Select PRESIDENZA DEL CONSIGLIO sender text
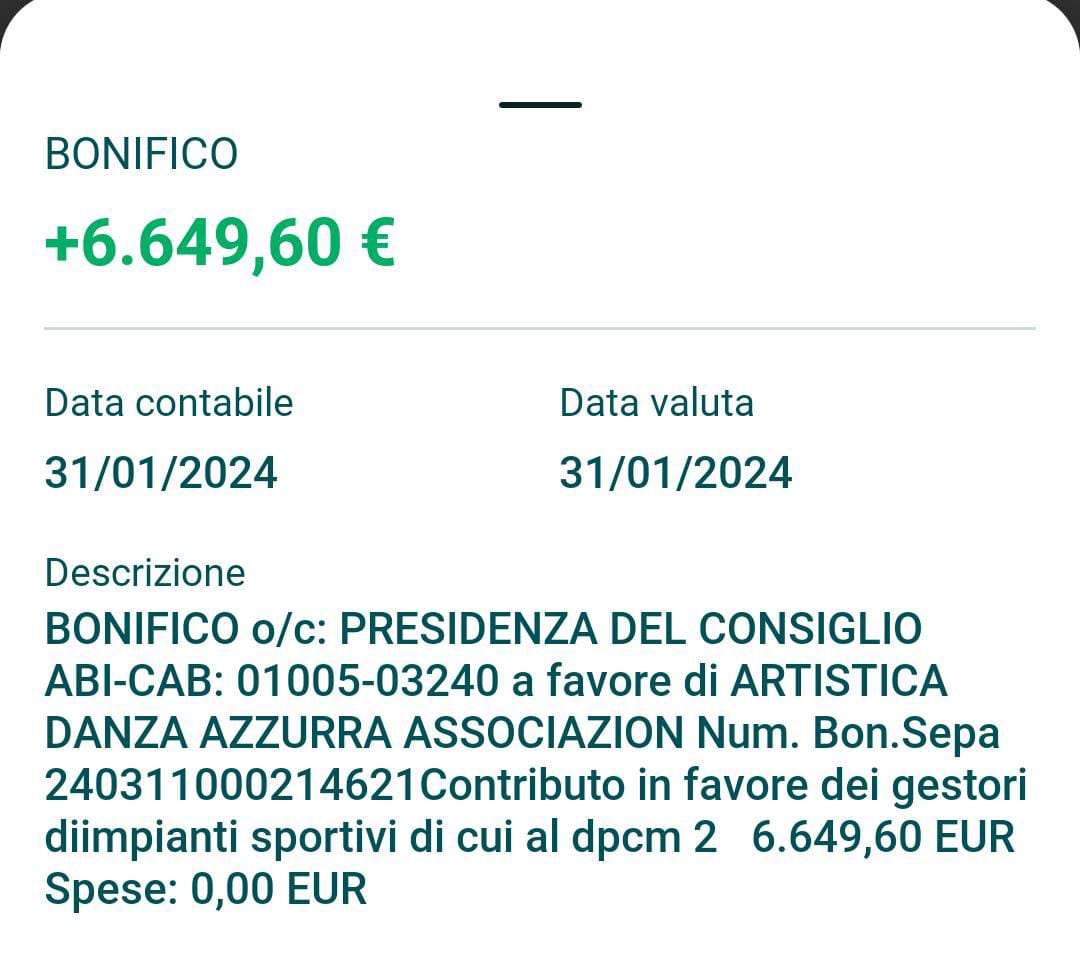 tap(631, 629)
